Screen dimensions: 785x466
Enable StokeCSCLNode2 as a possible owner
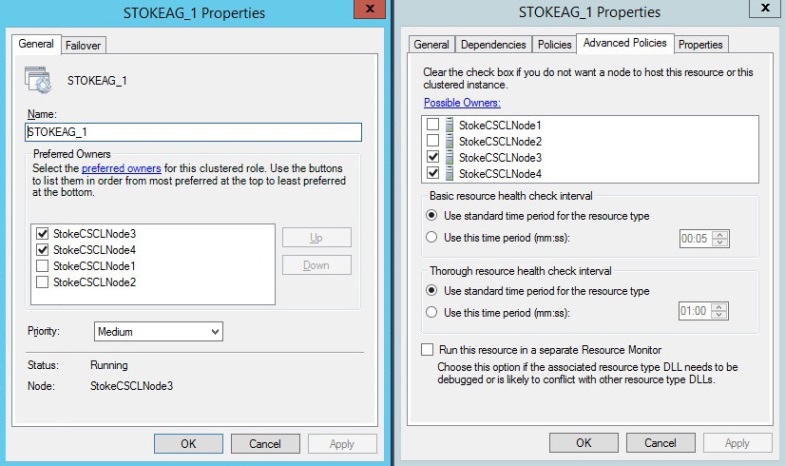click(432, 141)
